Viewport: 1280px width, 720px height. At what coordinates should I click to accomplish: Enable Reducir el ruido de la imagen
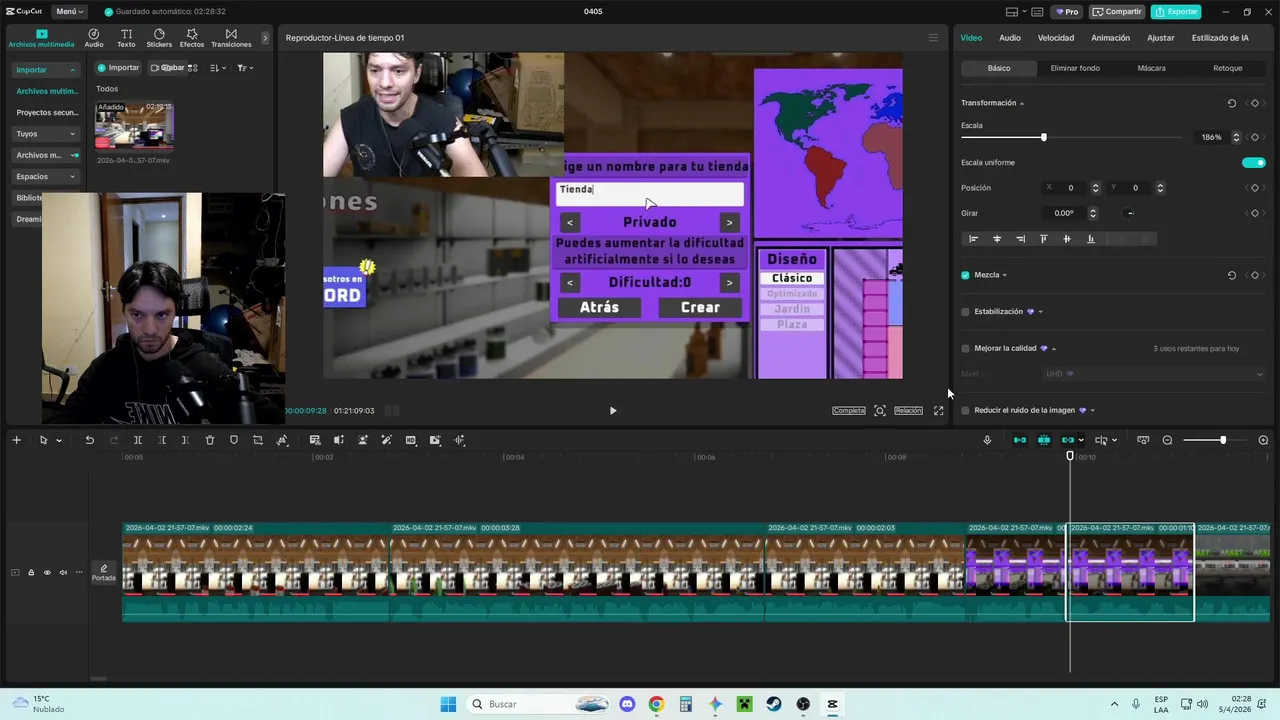pos(965,410)
